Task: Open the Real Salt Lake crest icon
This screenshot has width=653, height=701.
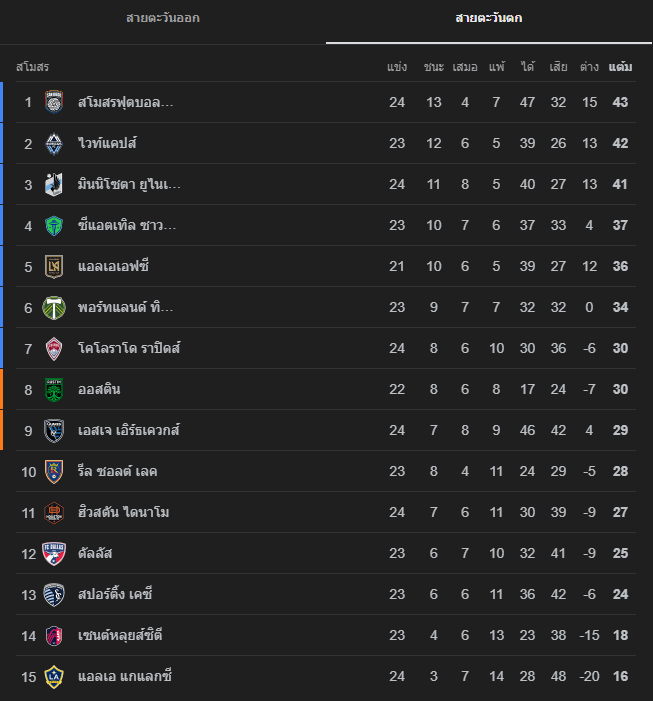Action: 54,472
